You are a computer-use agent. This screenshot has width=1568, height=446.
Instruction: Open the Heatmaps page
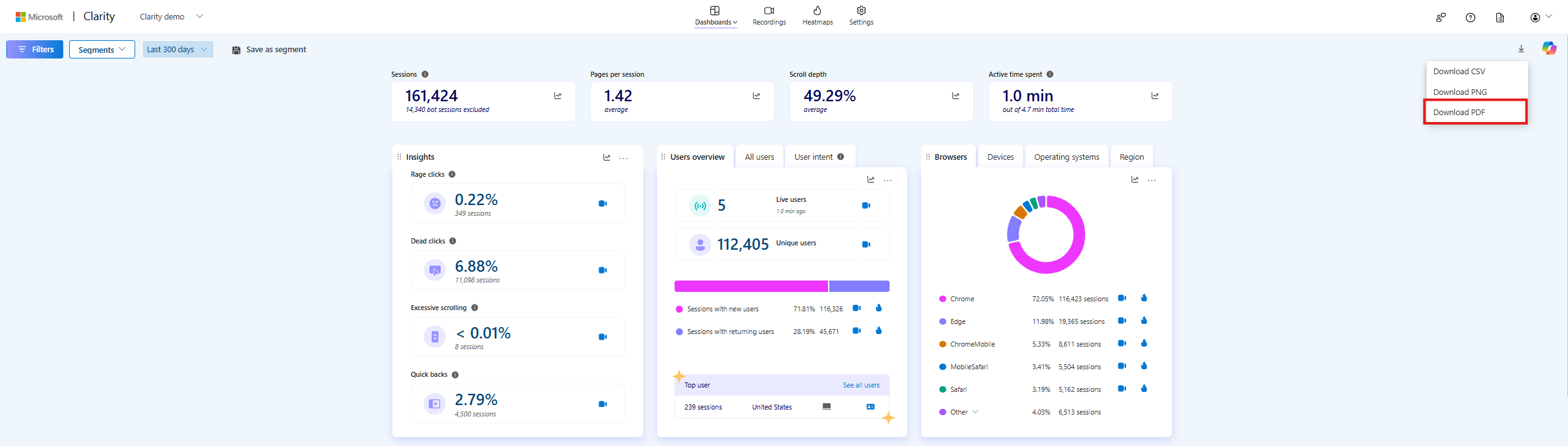pos(817,16)
